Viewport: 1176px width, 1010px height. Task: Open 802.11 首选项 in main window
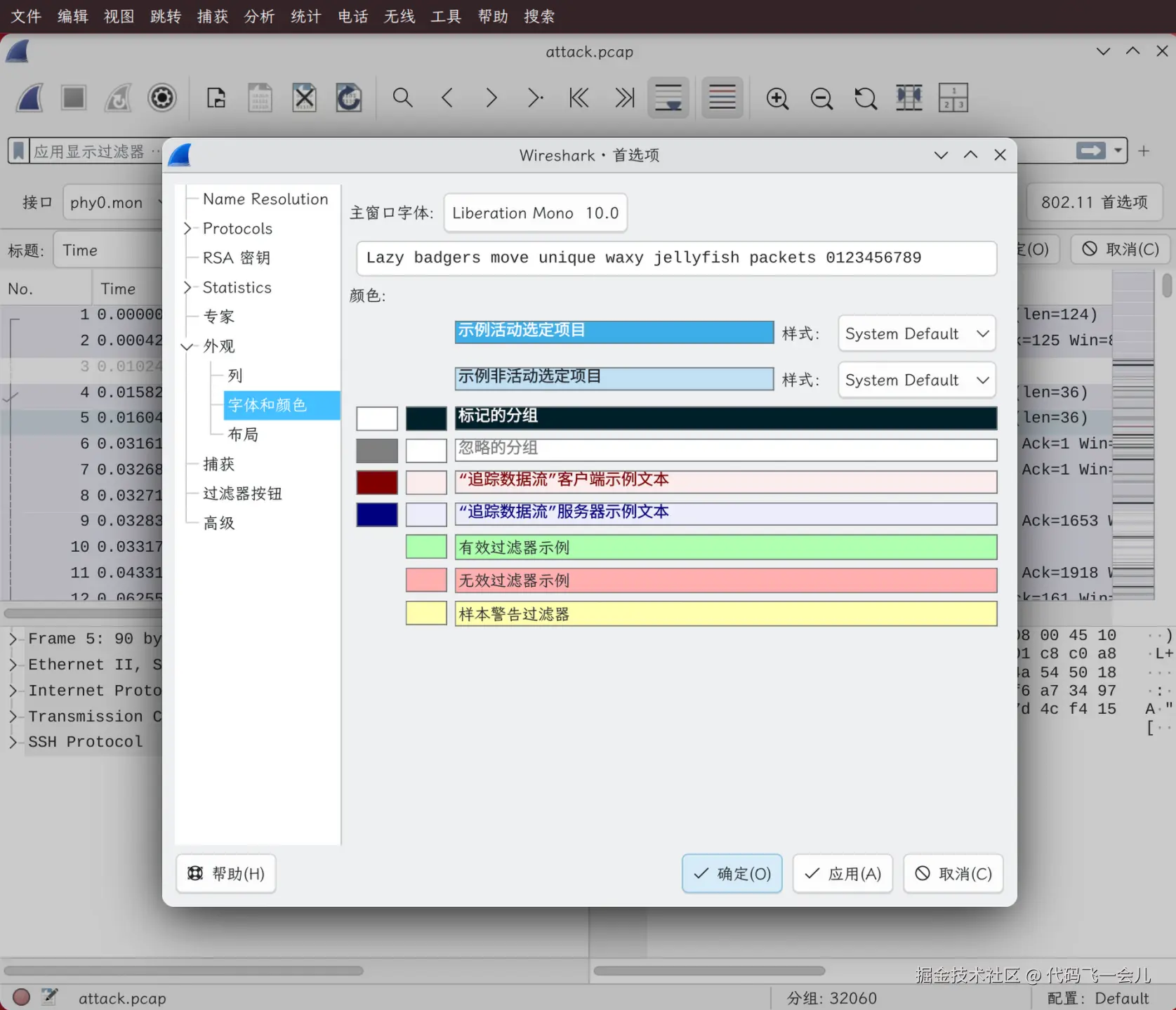[1095, 203]
